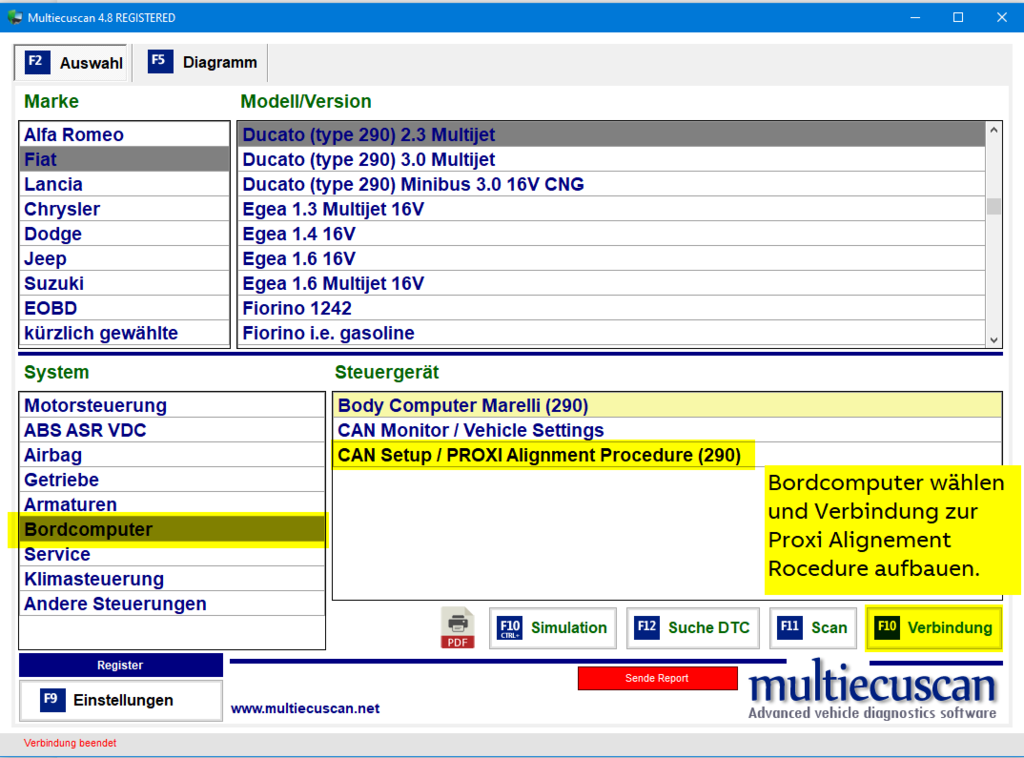The height and width of the screenshot is (758, 1024).
Task: Run the Scan button
Action: (x=813, y=628)
